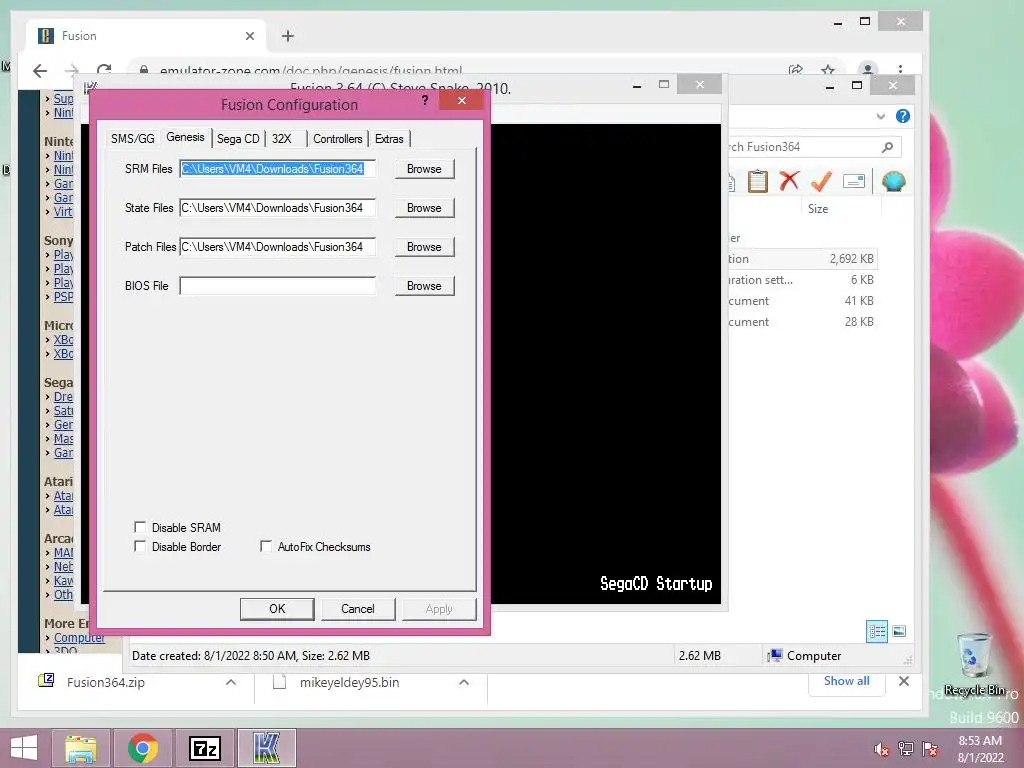Screen dimensions: 1024x768
Task: Click the network tray icon
Action: 906,748
